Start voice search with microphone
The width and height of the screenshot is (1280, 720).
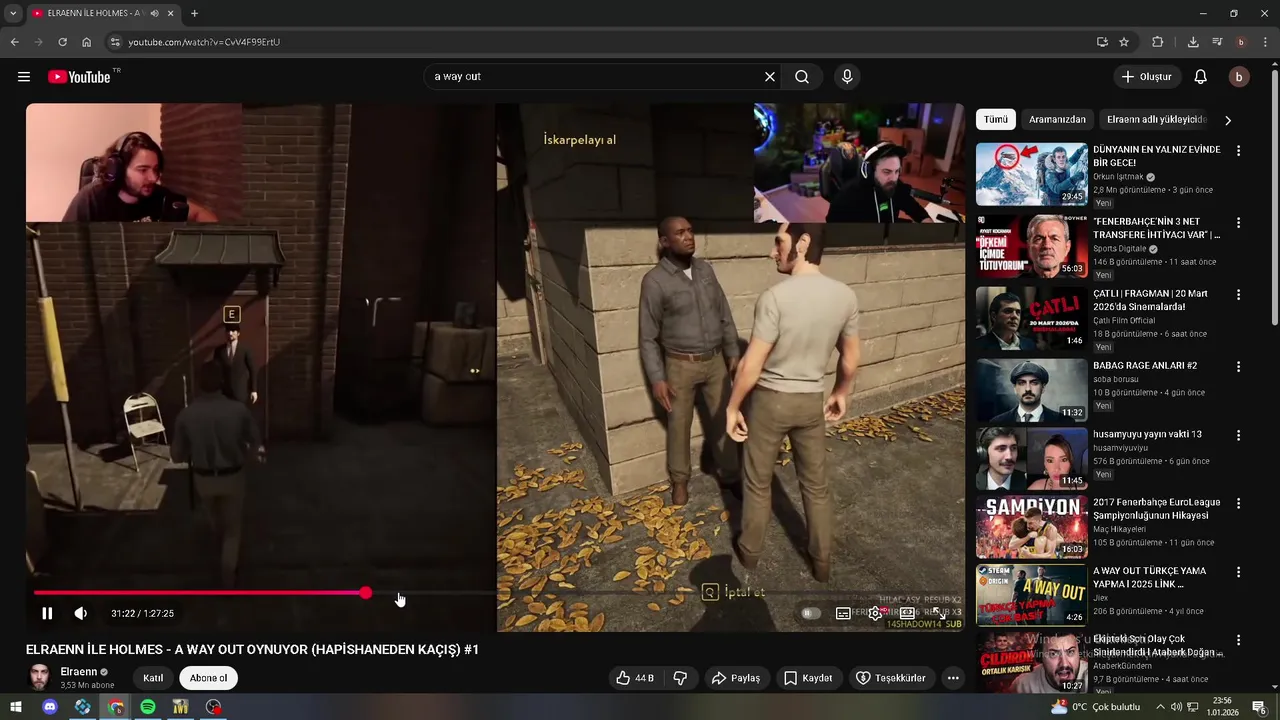847,77
